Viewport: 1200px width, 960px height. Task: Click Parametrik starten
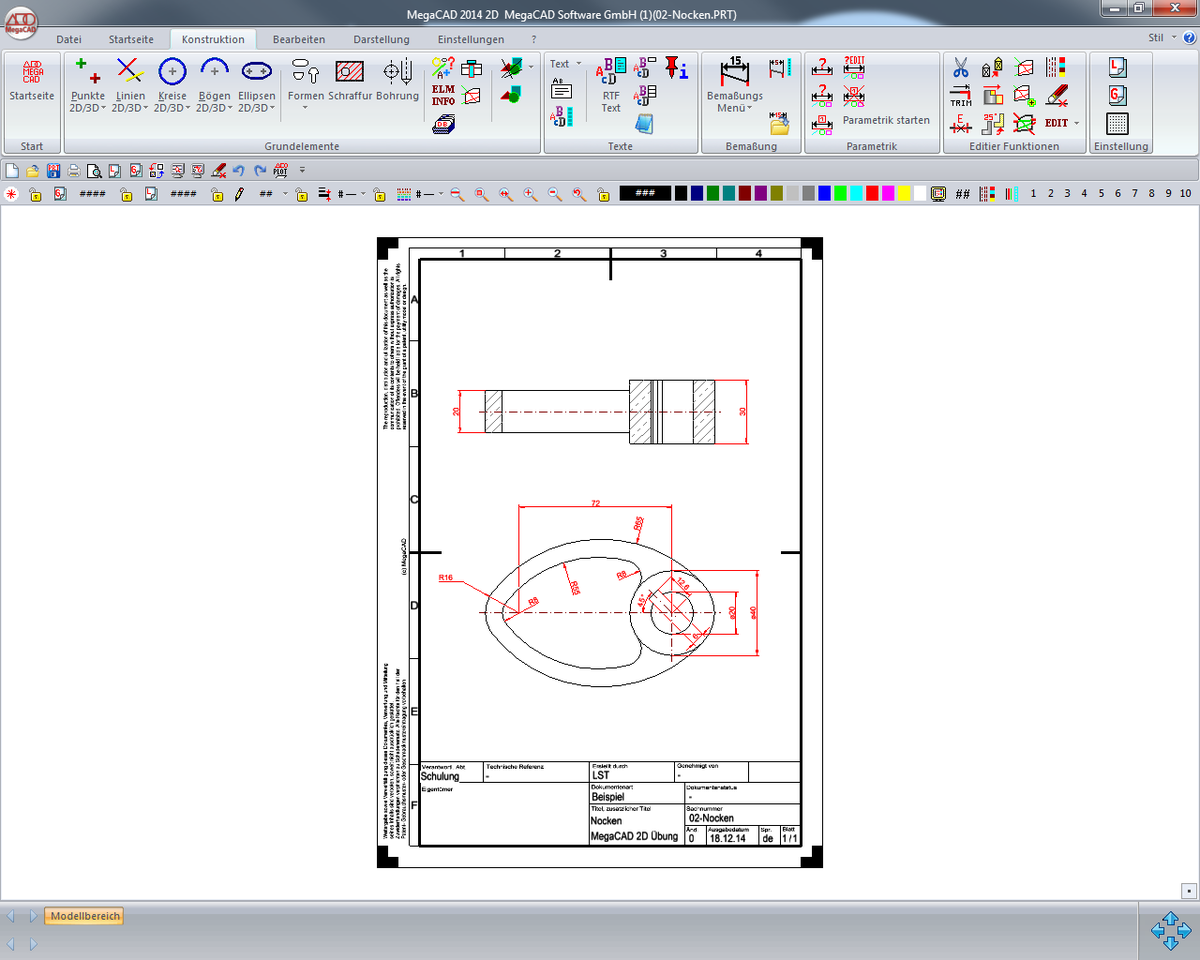pos(885,120)
